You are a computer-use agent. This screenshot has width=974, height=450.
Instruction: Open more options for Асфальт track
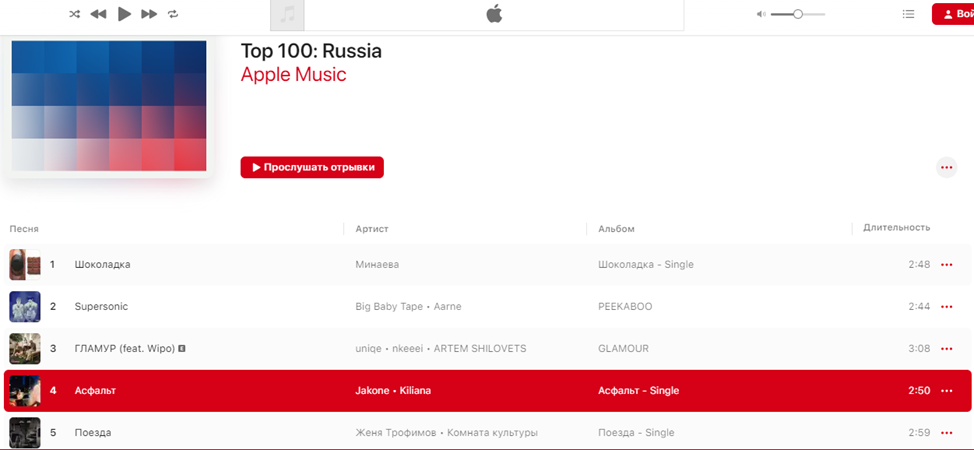pos(947,391)
